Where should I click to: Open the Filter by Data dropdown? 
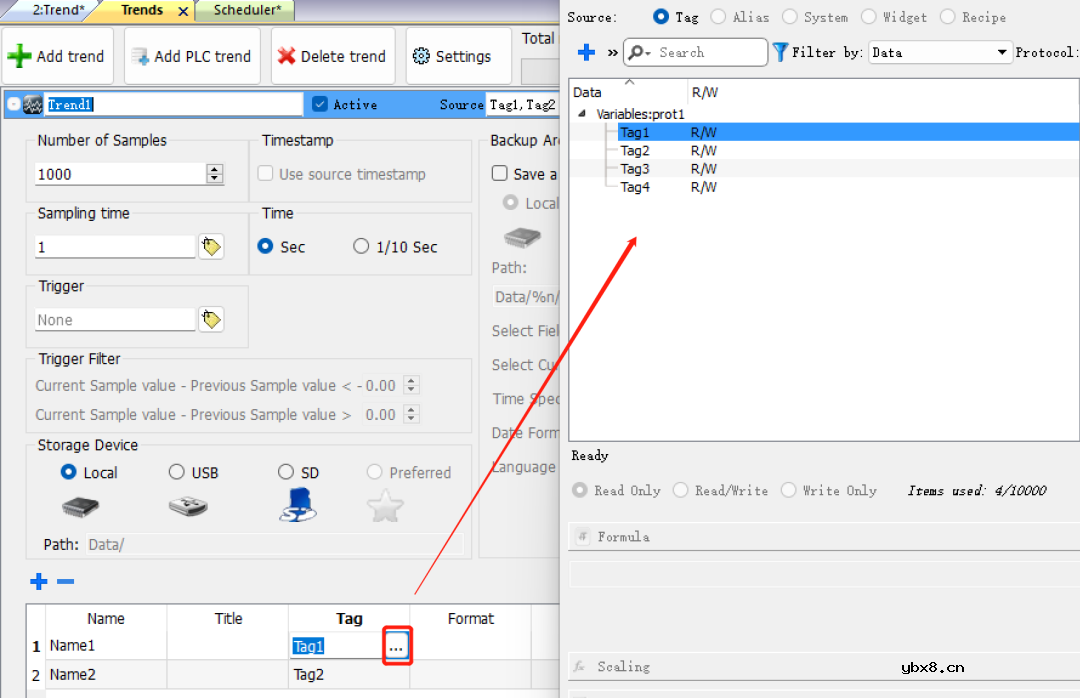point(940,52)
